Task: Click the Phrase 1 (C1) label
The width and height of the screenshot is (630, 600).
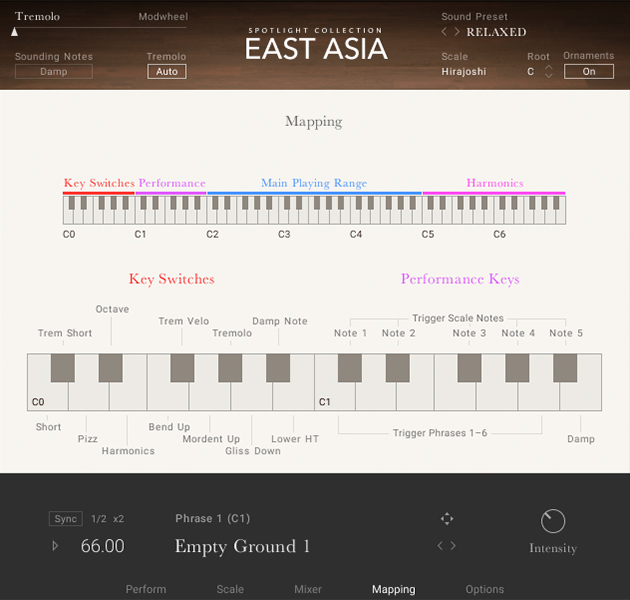Action: (x=213, y=518)
